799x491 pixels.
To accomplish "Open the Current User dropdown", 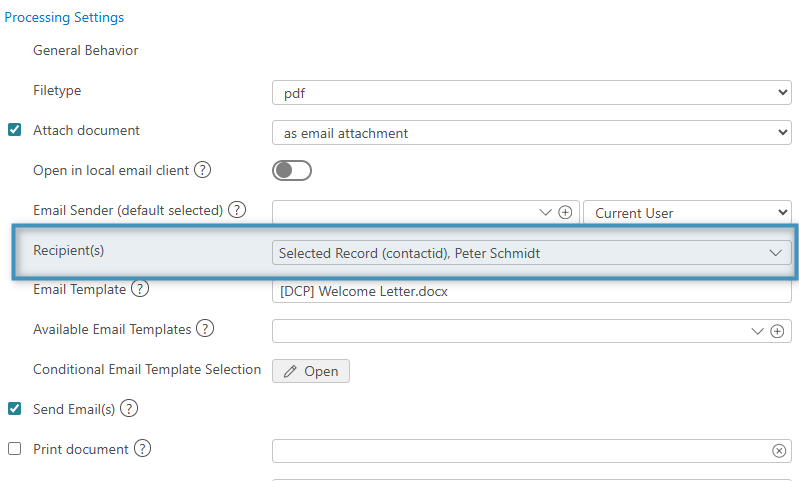I will [687, 212].
